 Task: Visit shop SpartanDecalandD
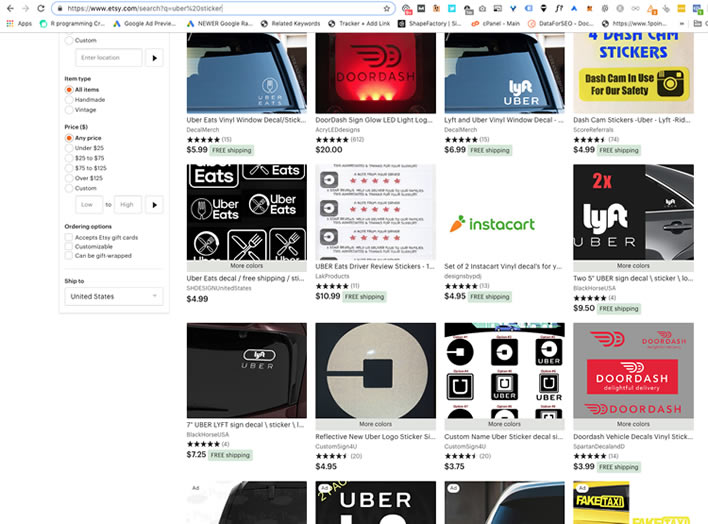599,446
